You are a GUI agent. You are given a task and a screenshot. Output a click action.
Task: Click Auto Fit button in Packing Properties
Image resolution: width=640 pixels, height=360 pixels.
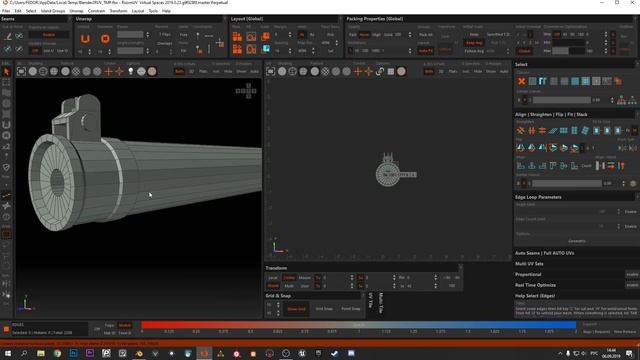click(x=426, y=51)
